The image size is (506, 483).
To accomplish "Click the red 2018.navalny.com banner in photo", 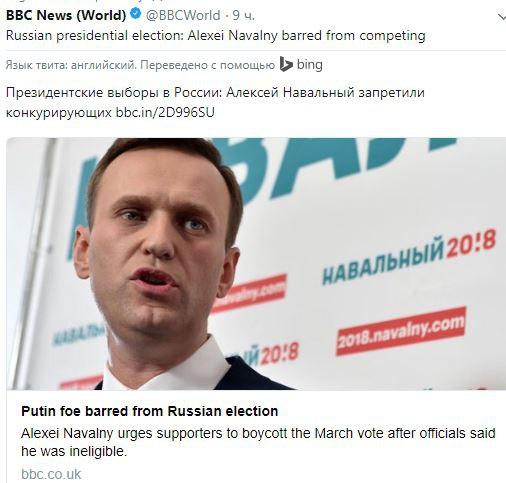I will pos(401,331).
